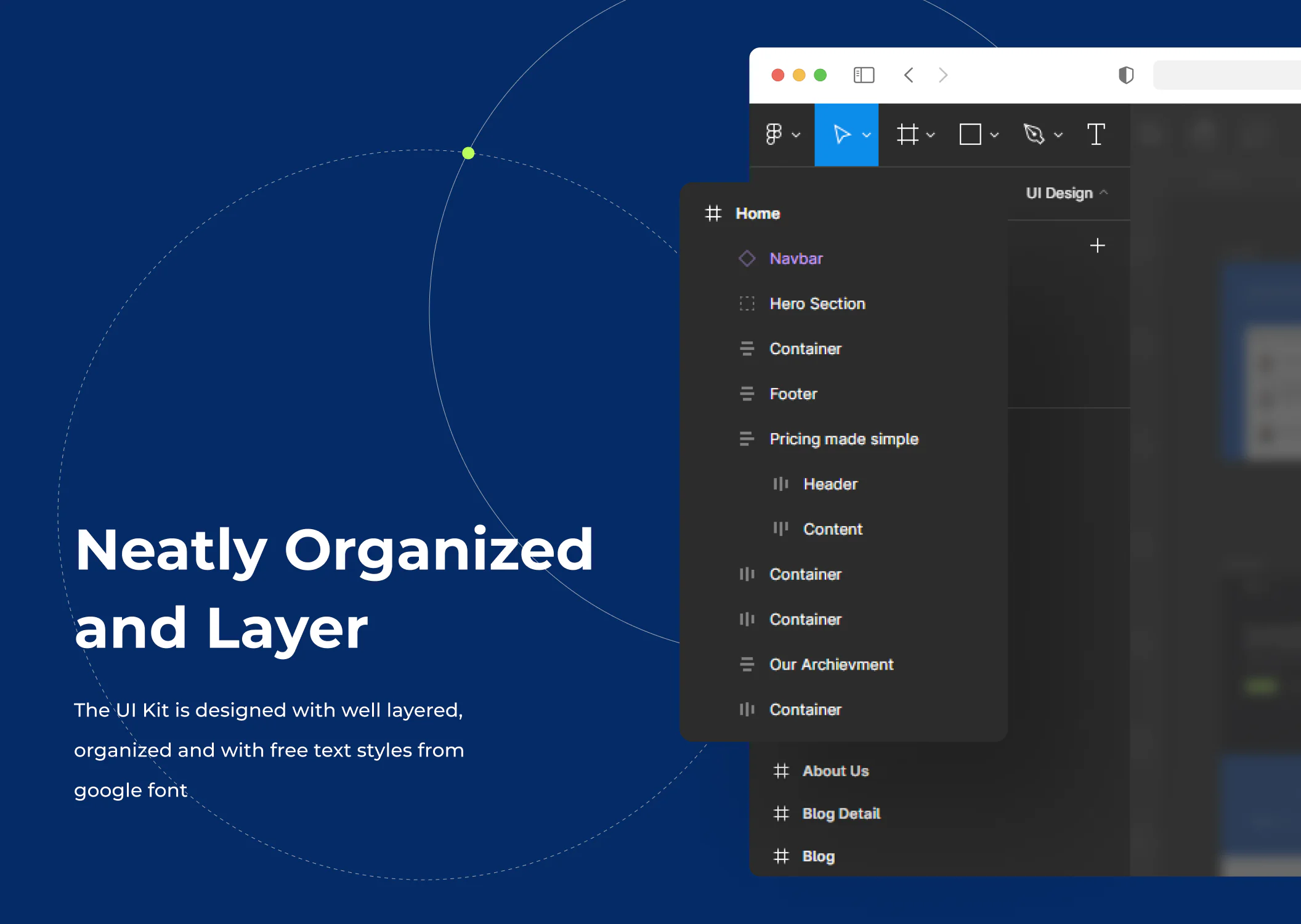Go forward with browser forward arrow
The width and height of the screenshot is (1301, 924).
[943, 75]
